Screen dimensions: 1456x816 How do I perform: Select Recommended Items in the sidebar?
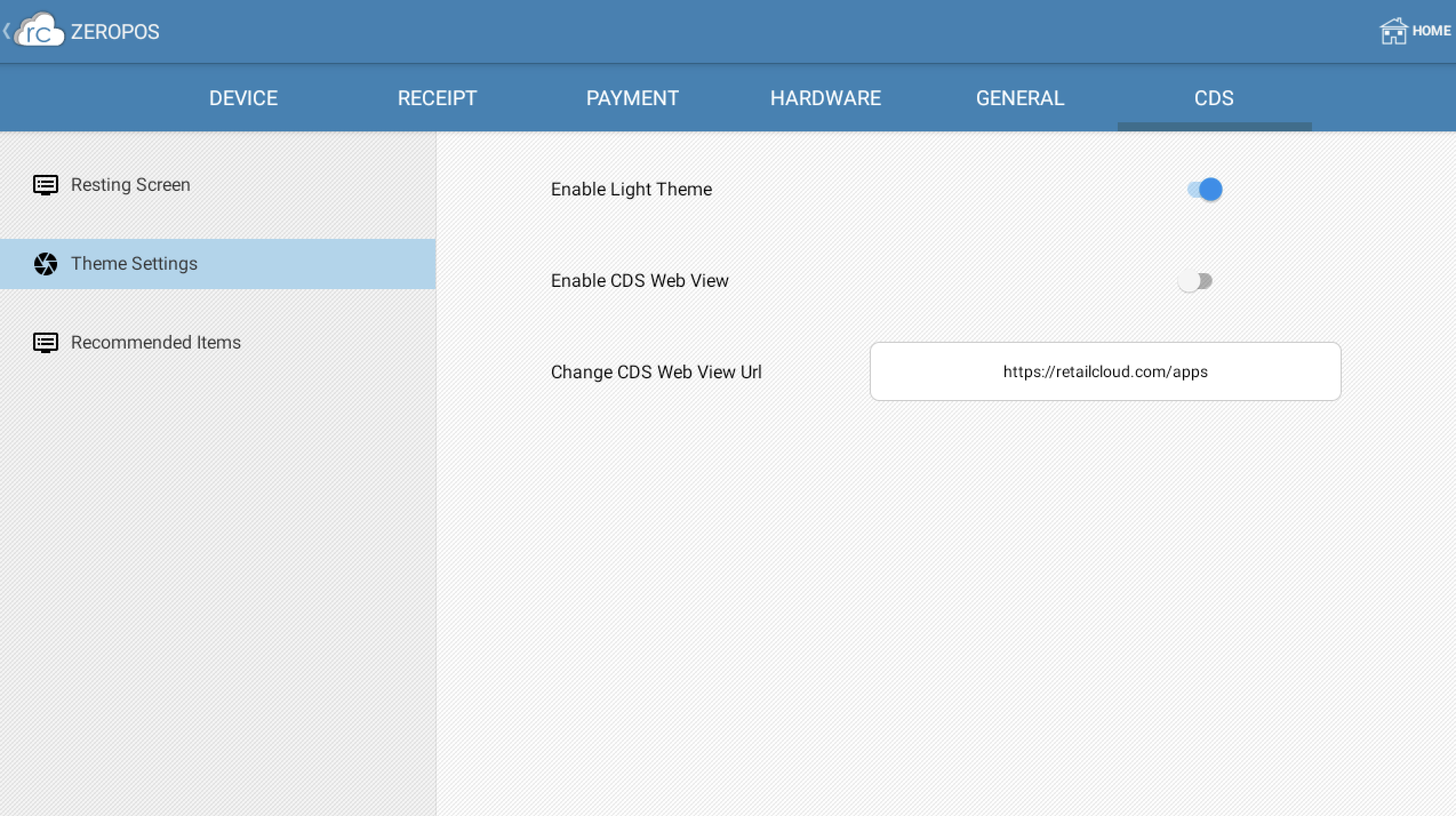(155, 342)
